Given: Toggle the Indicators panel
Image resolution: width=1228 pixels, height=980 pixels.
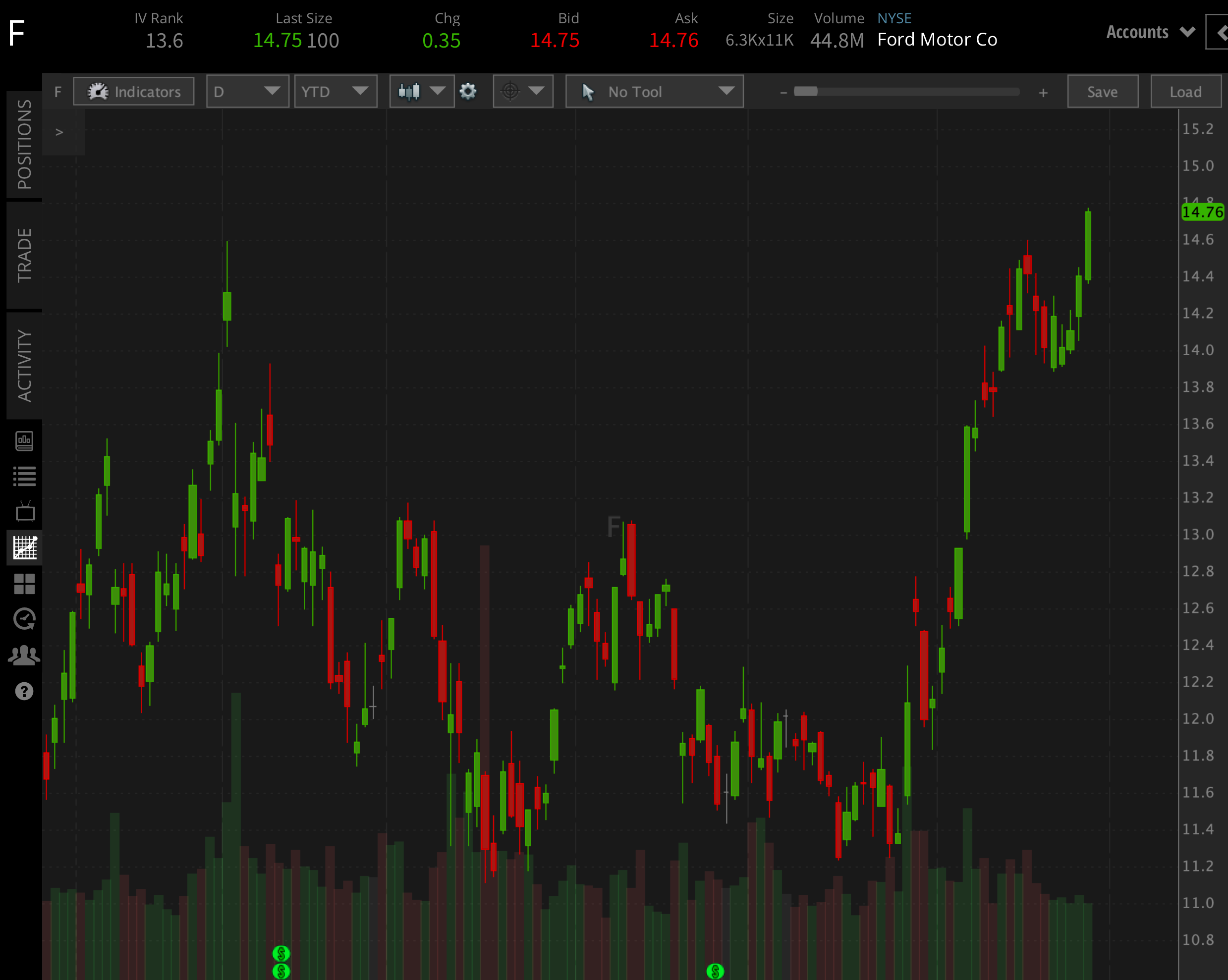Looking at the screenshot, I should point(133,91).
